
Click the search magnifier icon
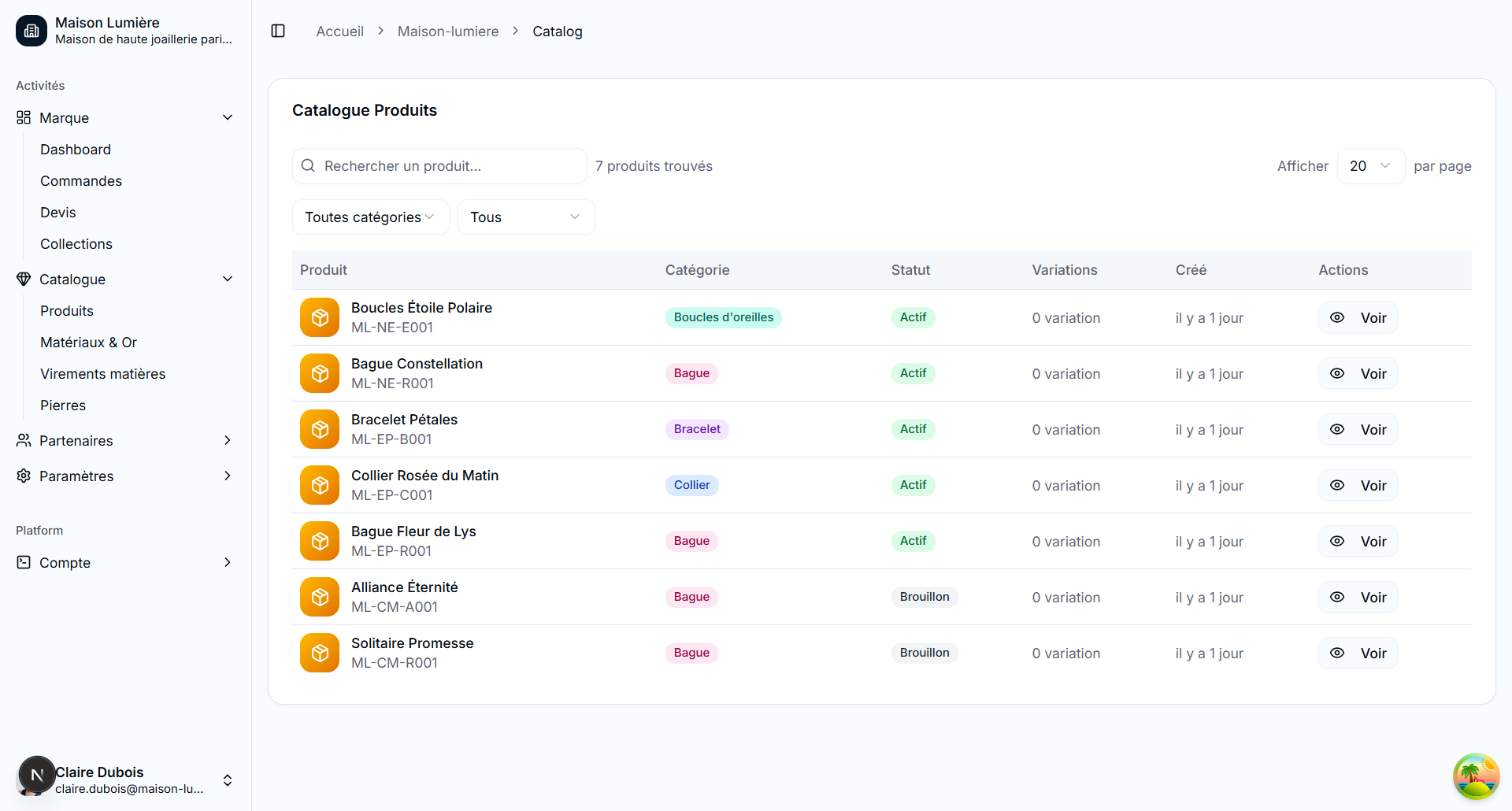(308, 166)
